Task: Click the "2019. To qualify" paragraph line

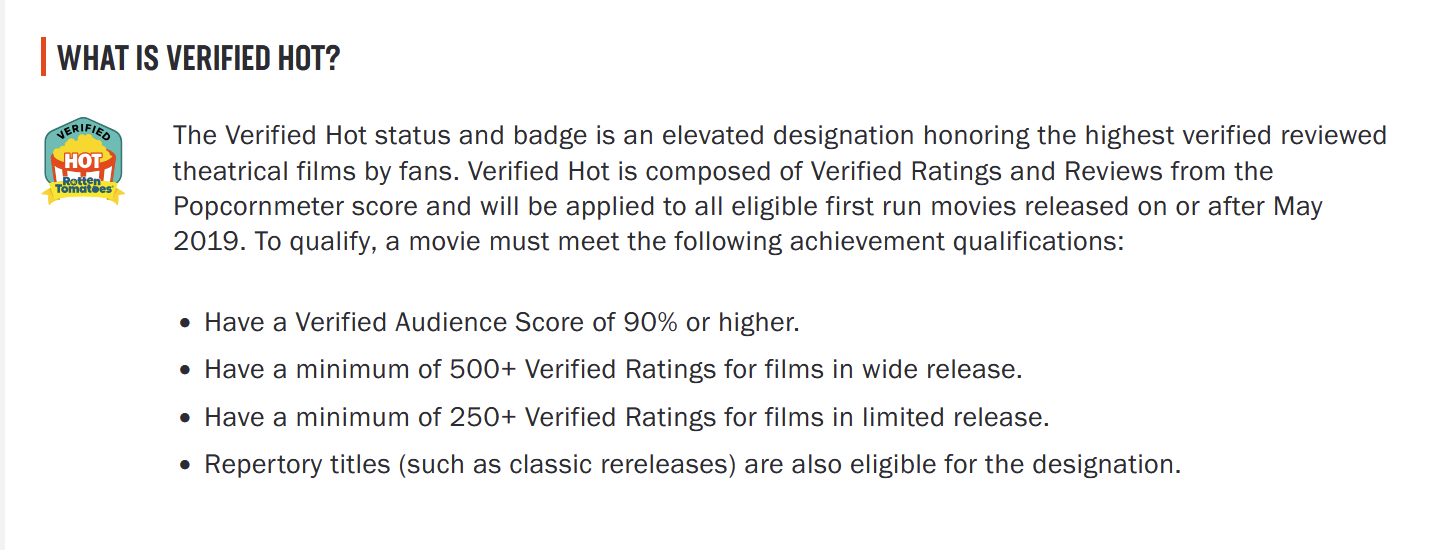Action: point(650,243)
